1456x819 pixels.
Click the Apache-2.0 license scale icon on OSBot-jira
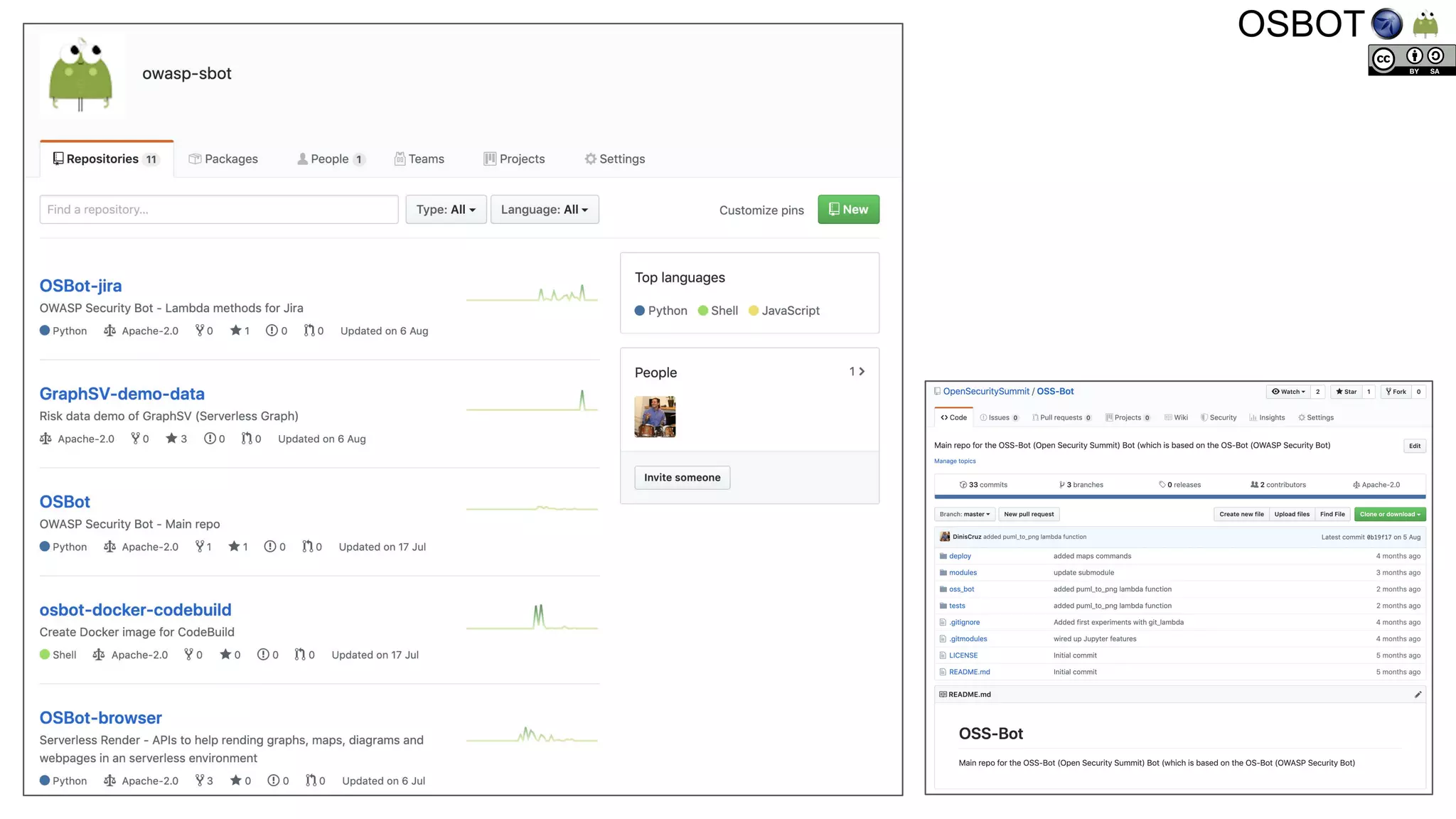pos(109,331)
